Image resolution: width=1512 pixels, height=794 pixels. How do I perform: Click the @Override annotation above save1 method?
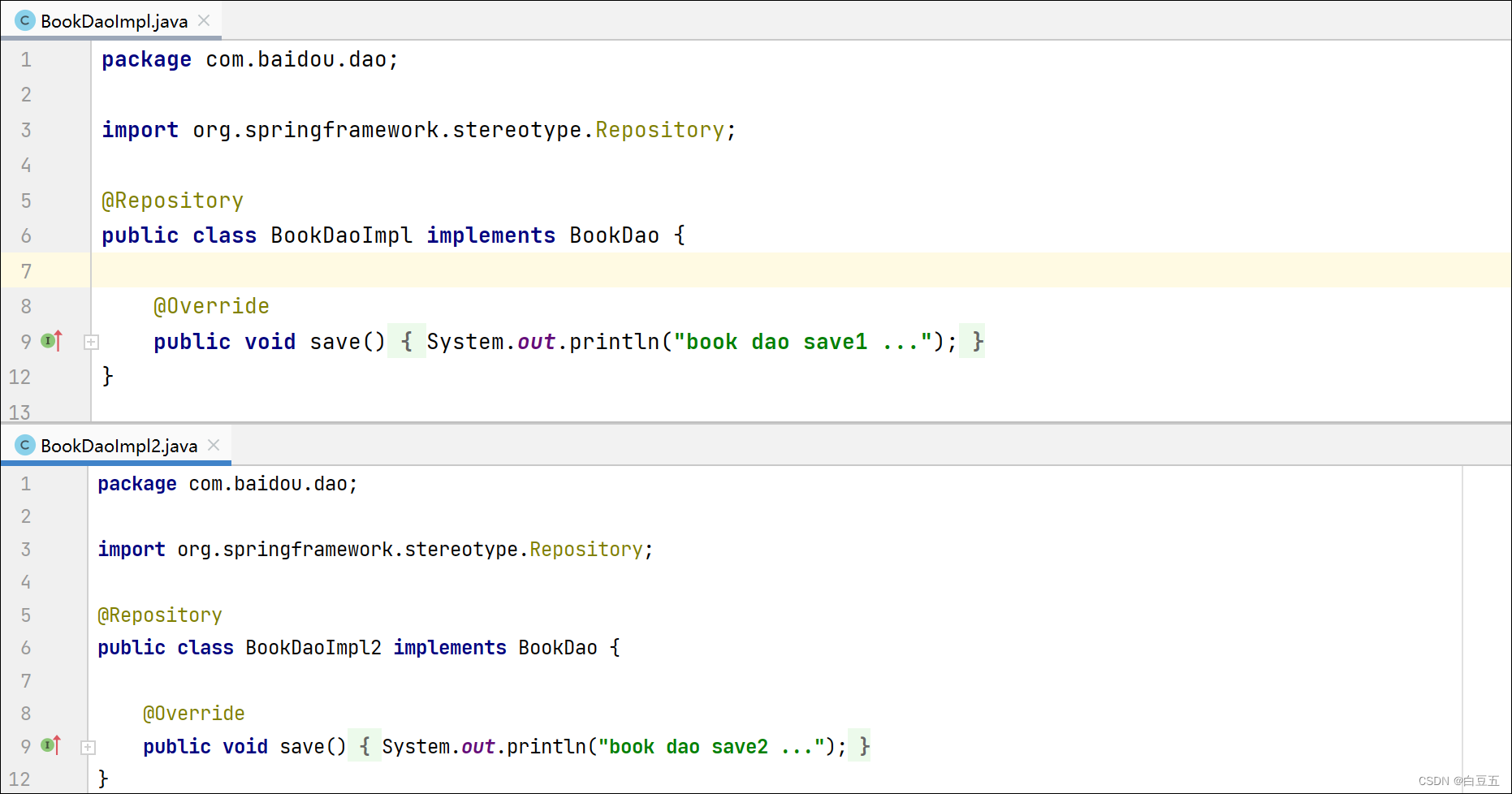[211, 306]
